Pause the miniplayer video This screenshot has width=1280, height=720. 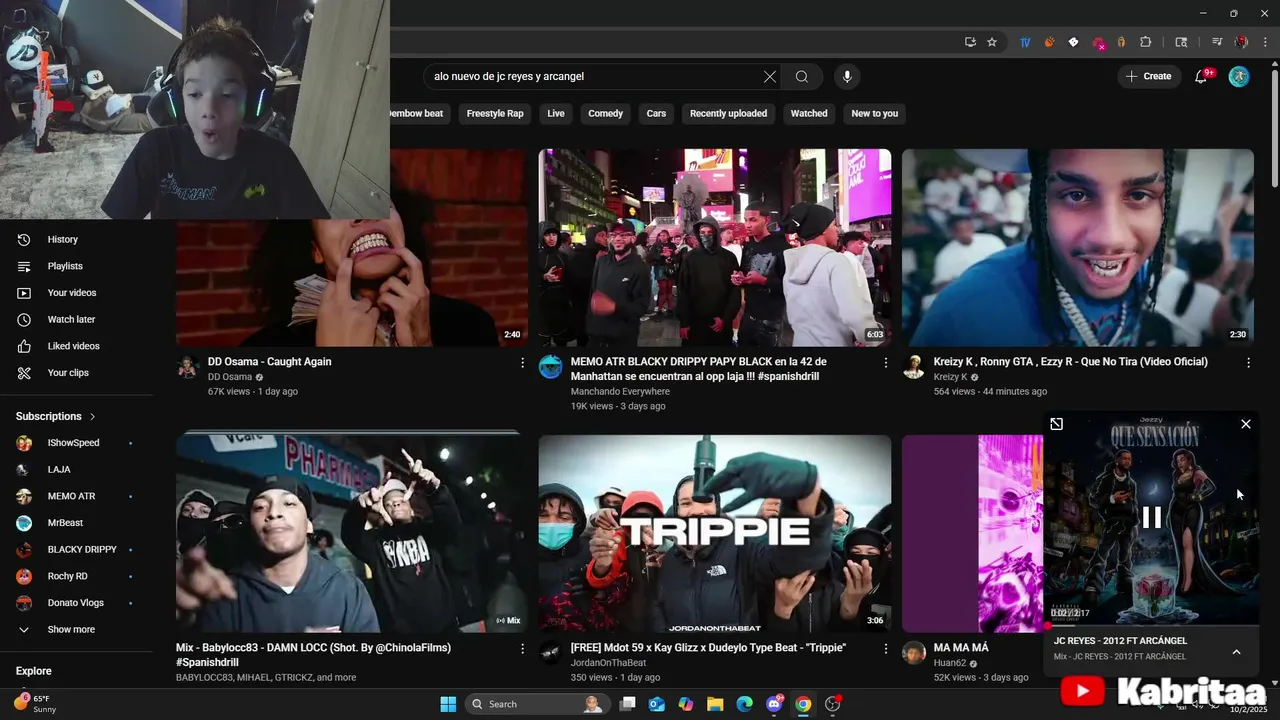pos(1152,517)
